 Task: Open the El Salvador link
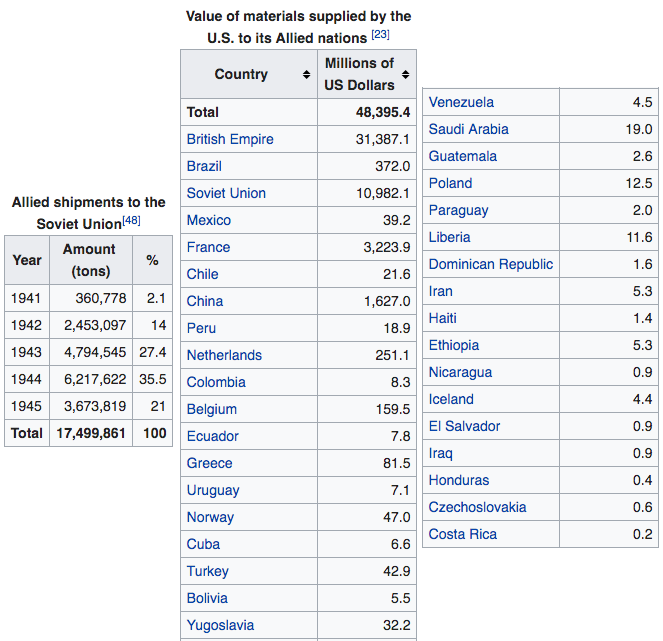(464, 427)
